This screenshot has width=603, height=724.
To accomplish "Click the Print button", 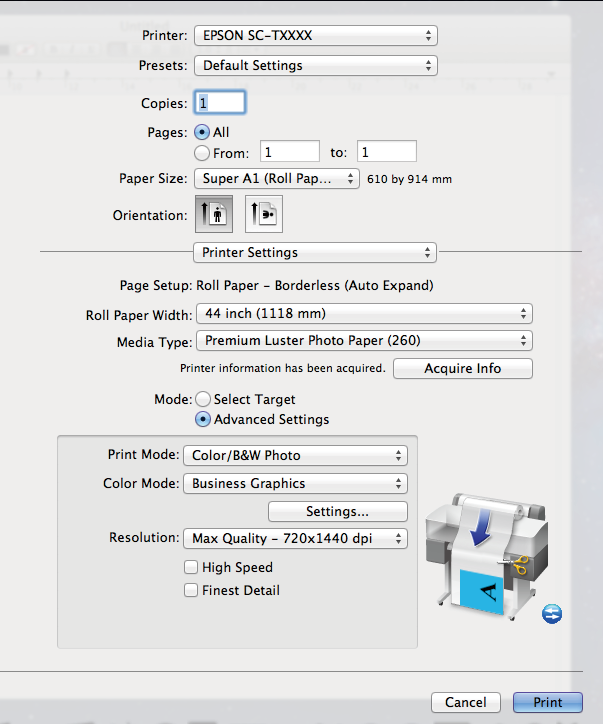I will point(548,702).
